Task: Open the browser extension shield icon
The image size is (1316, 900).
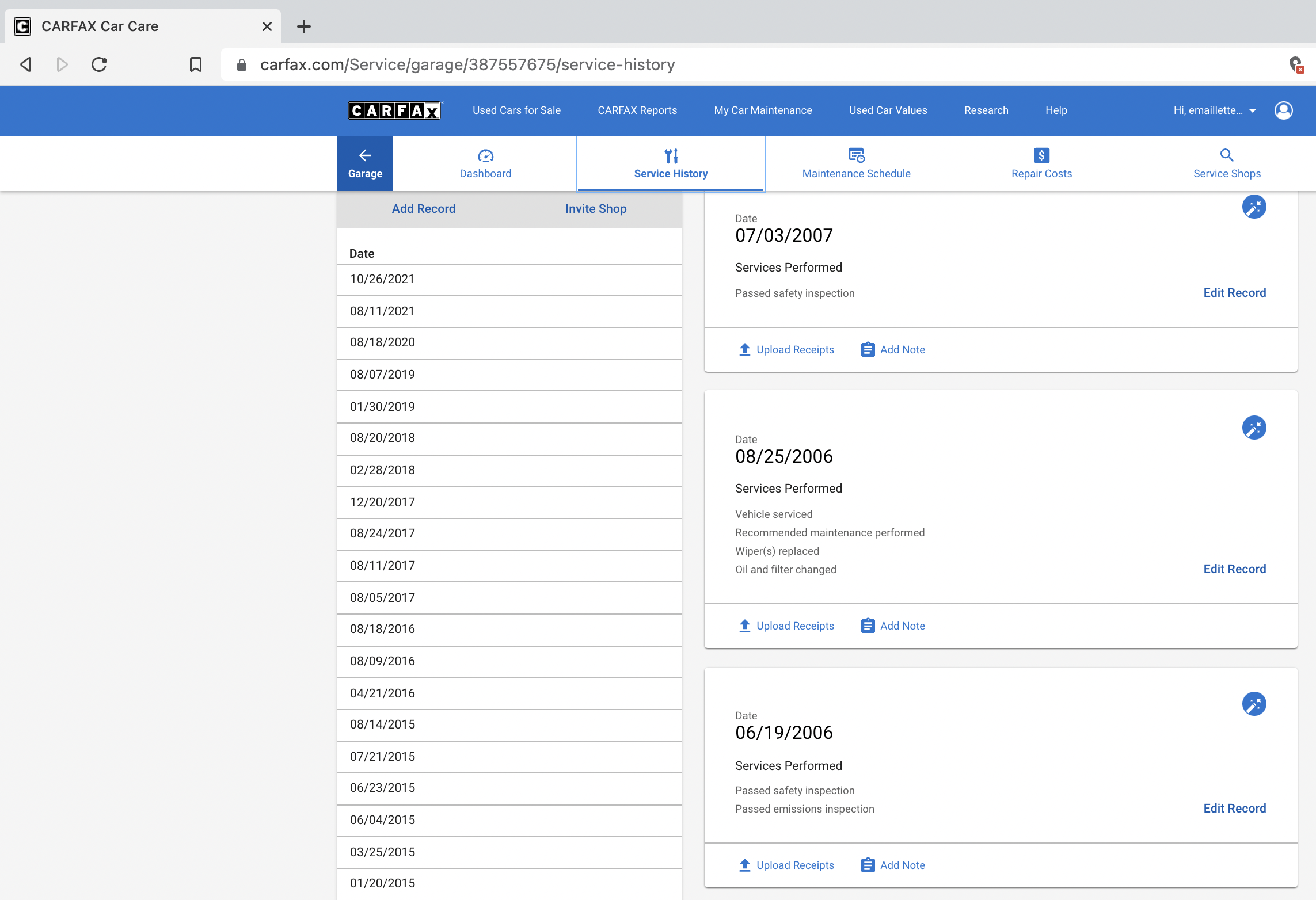Action: point(1296,64)
